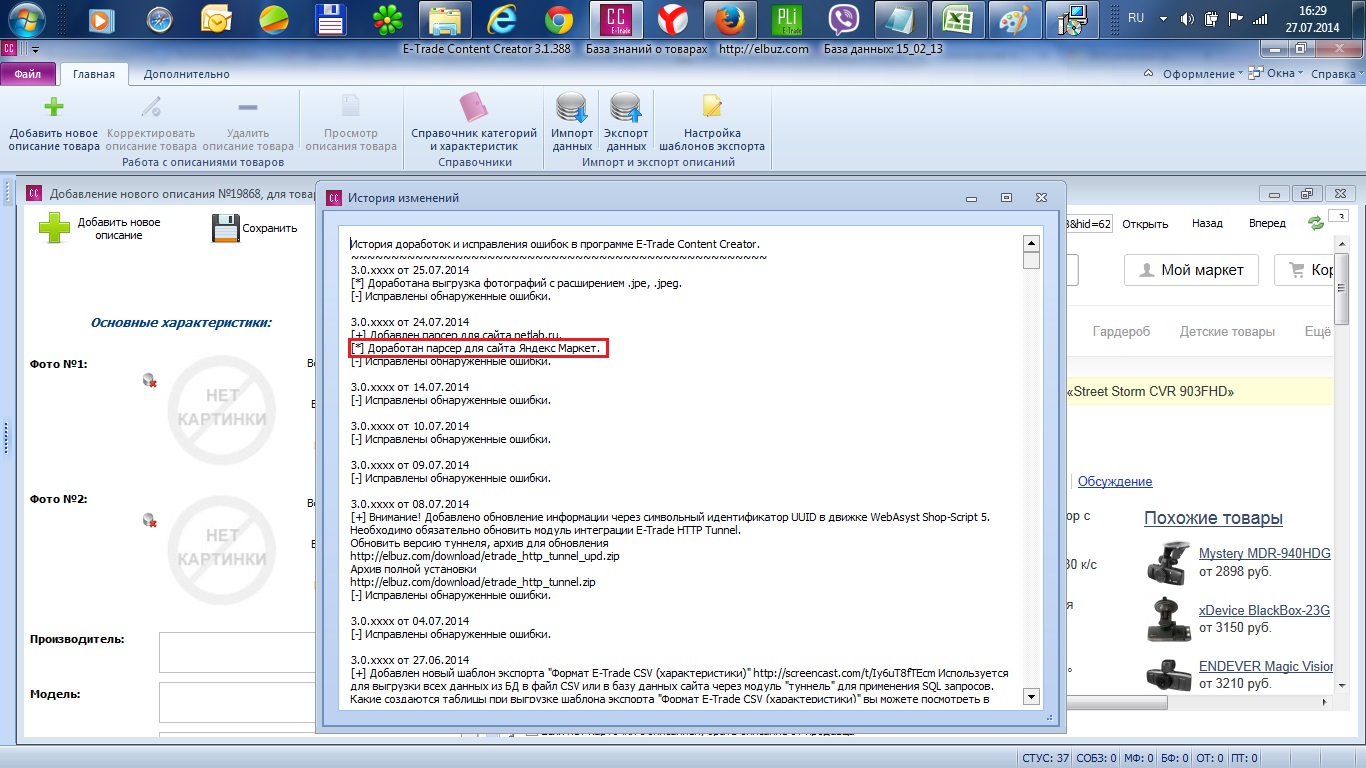1366x768 pixels.
Task: Click ICQ flower icon in taskbar
Action: click(388, 19)
